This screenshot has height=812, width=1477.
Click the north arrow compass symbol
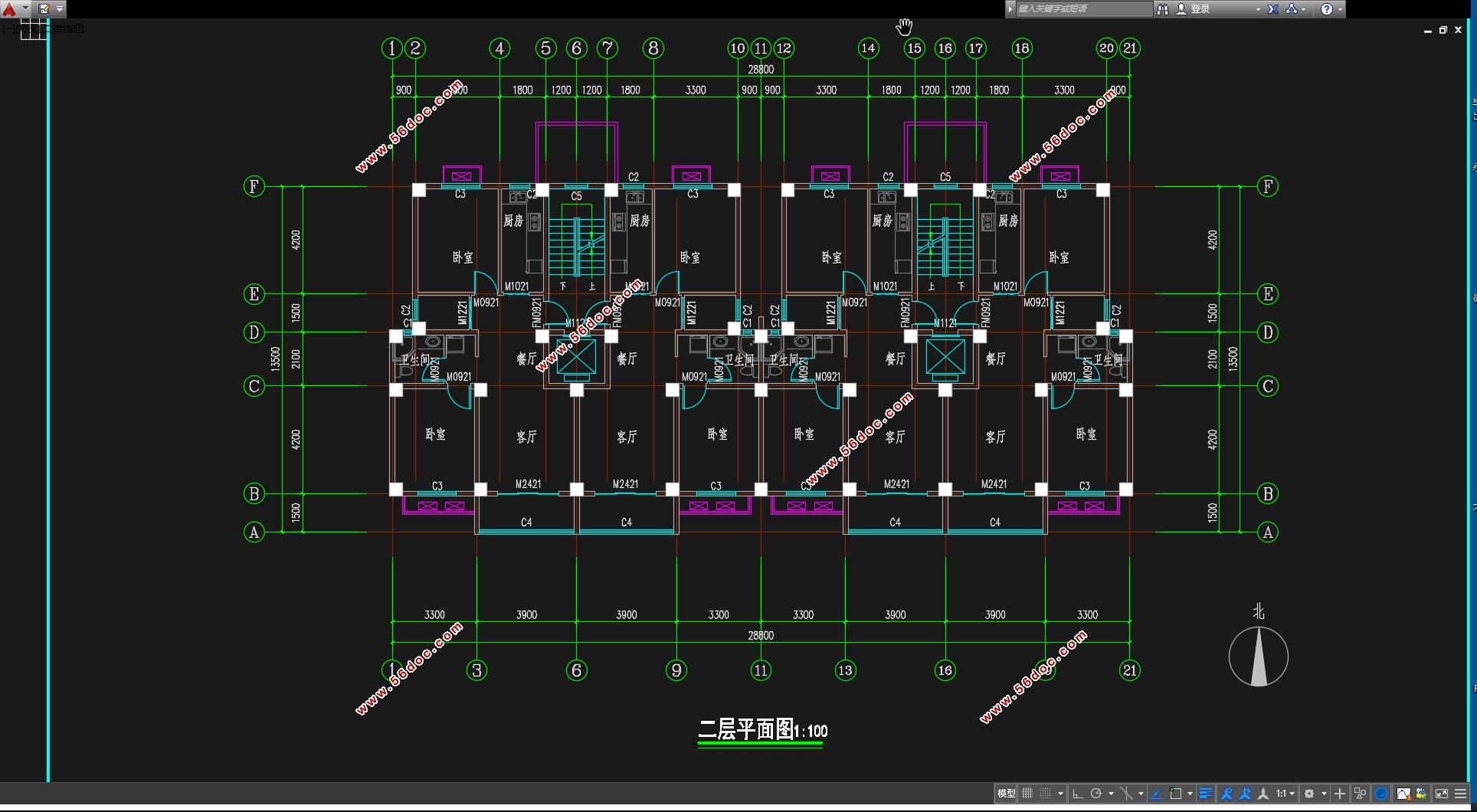(1258, 656)
